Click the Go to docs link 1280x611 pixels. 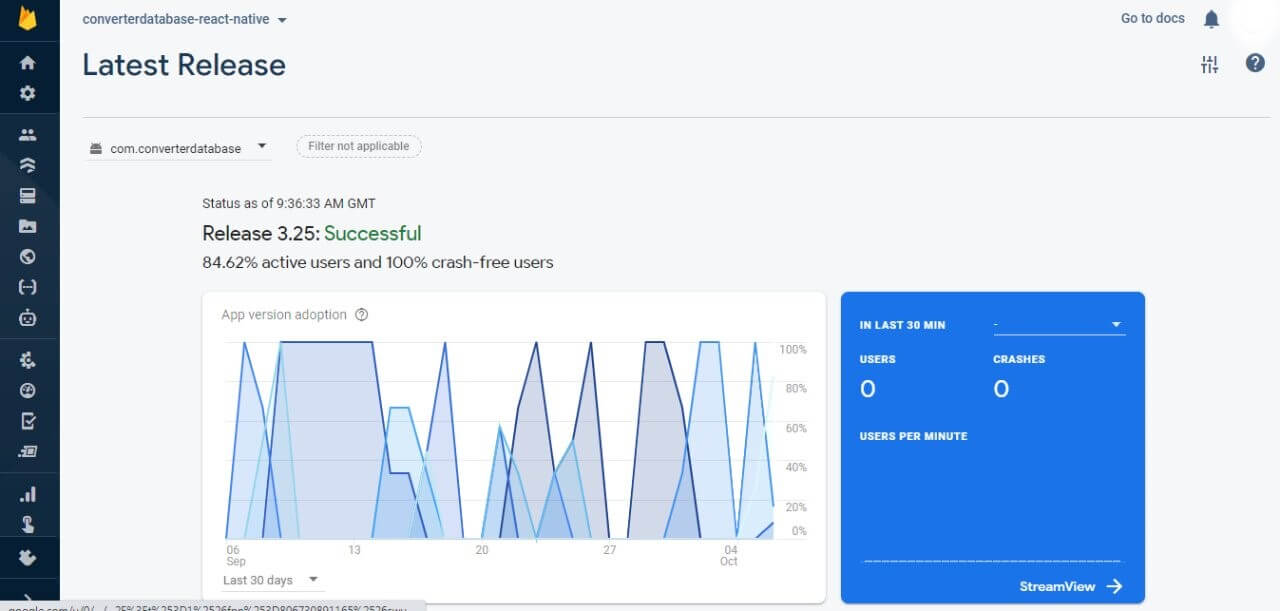coord(1152,18)
